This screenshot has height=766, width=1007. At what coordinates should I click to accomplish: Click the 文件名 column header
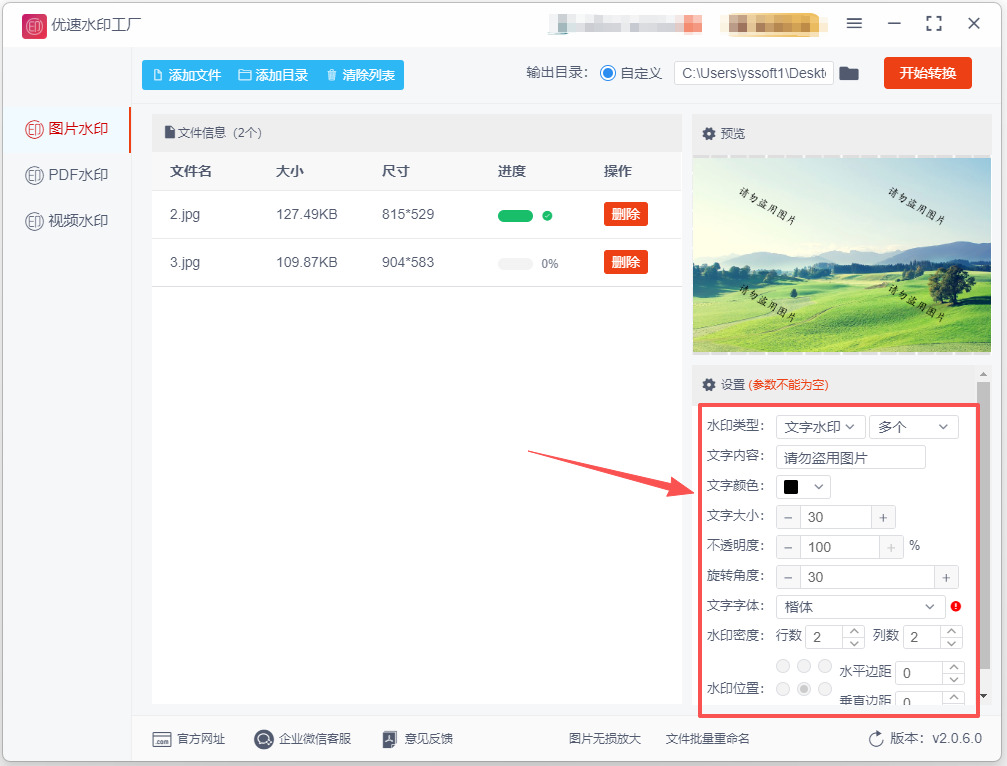191,171
